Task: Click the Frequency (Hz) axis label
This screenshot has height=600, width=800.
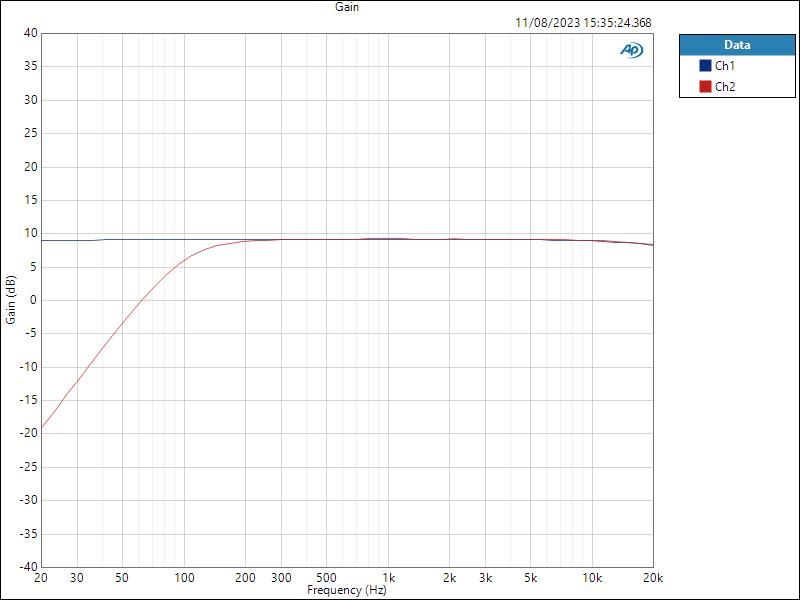Action: click(346, 589)
